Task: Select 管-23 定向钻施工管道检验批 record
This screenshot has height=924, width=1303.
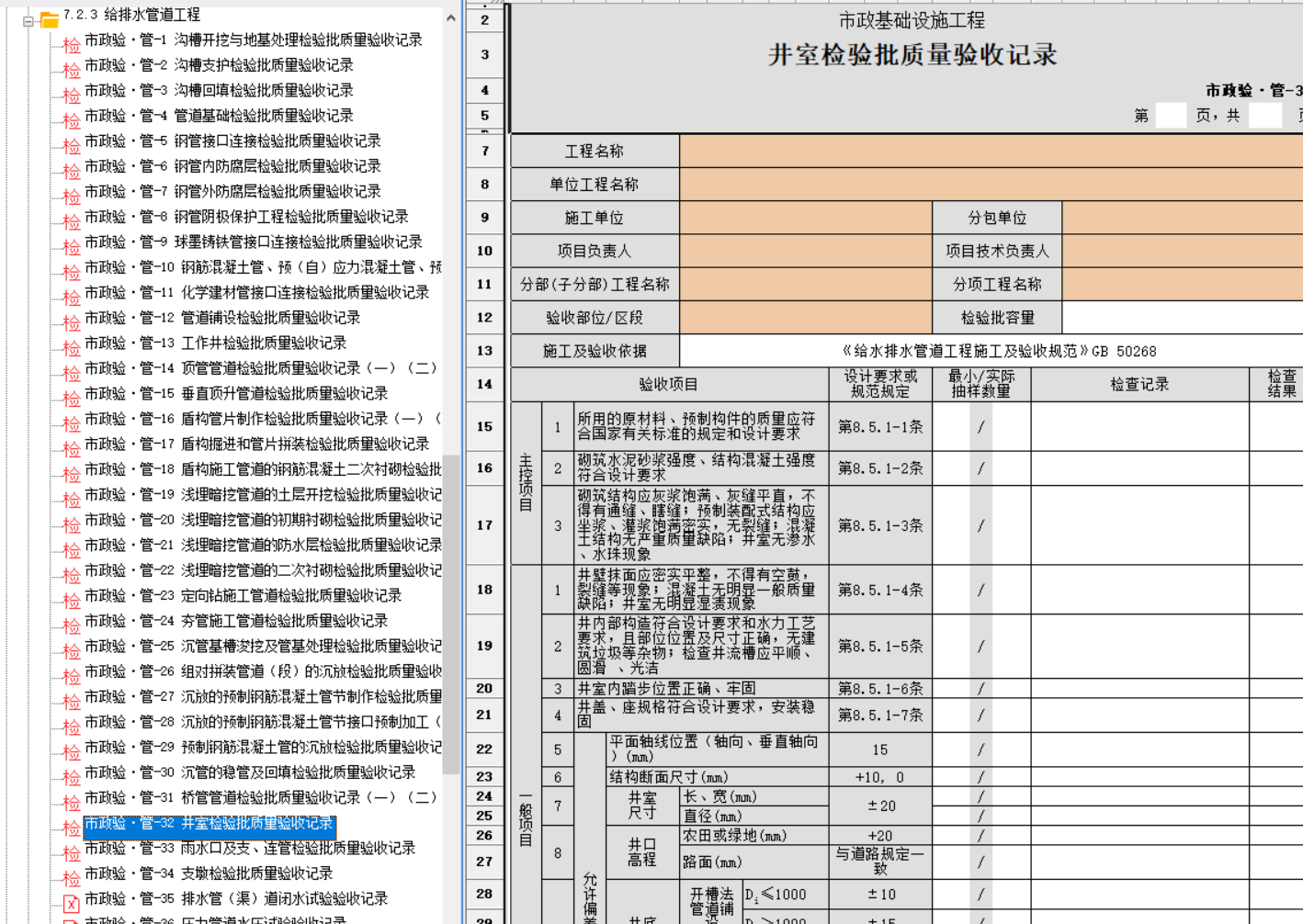Action: (x=243, y=595)
